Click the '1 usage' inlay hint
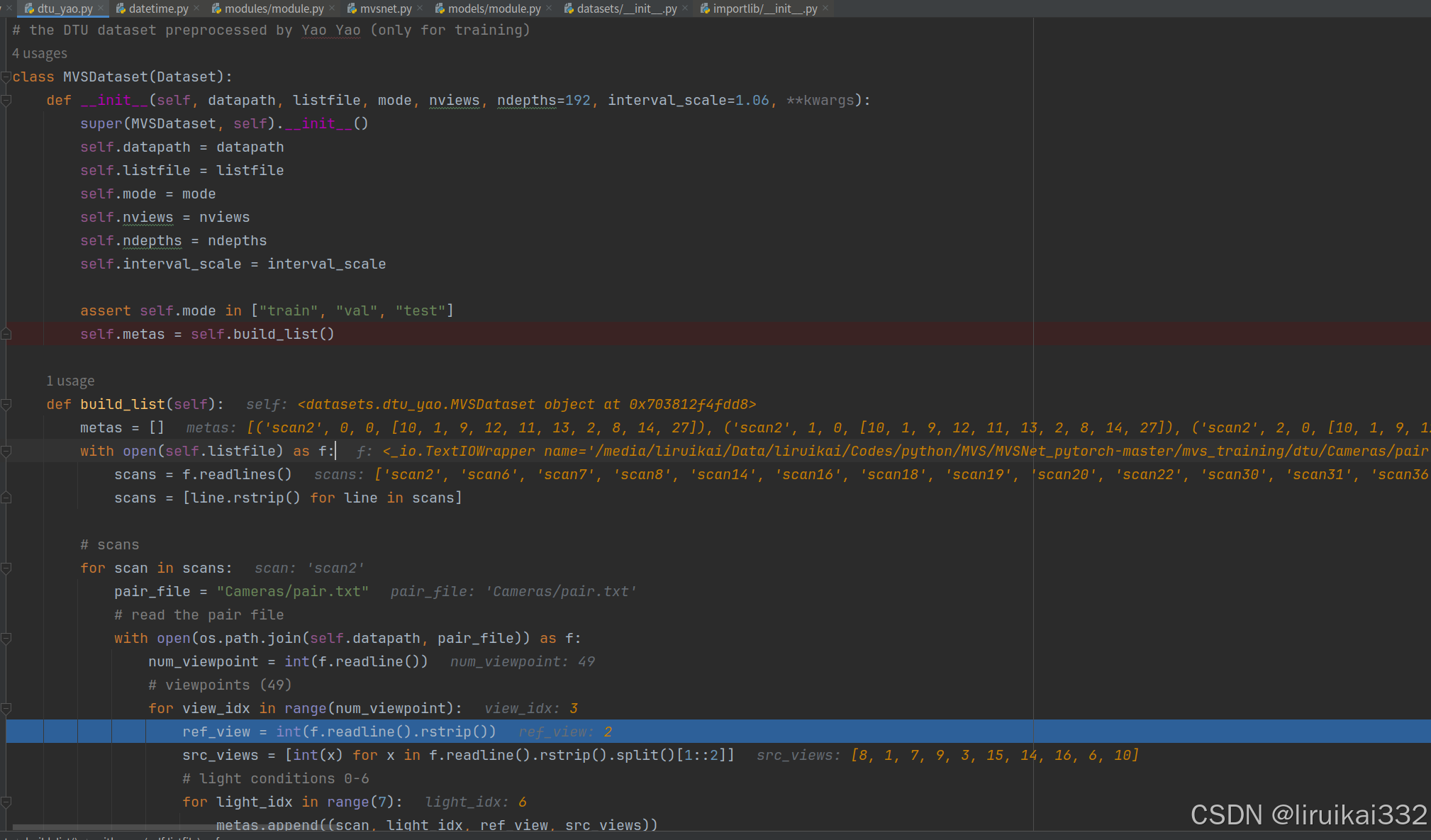Viewport: 1431px width, 840px height. (x=70, y=381)
